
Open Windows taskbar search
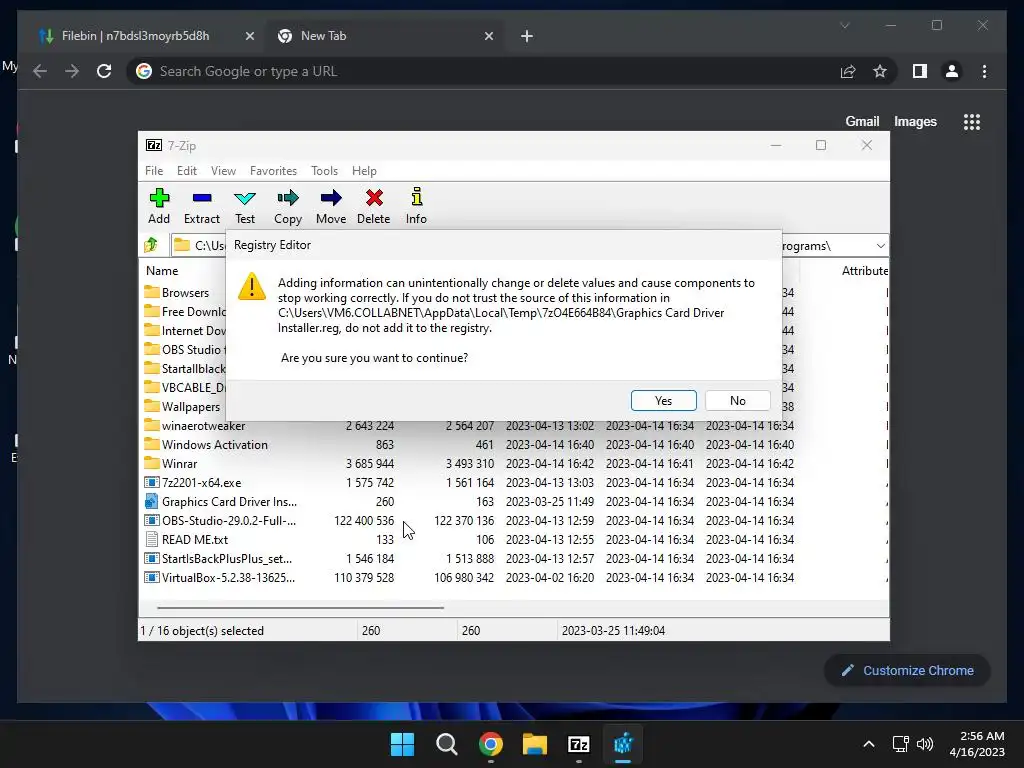tap(447, 744)
